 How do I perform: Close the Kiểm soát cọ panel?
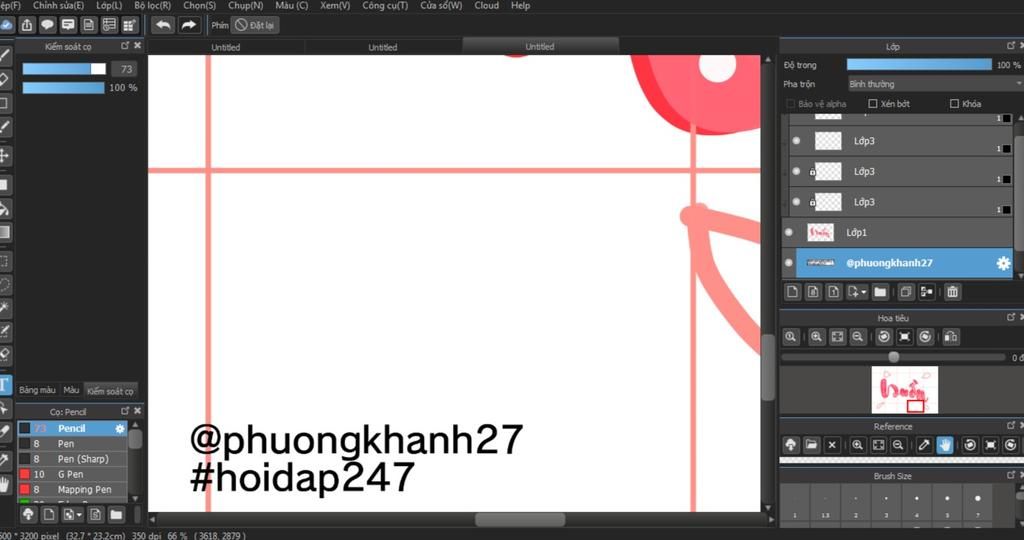137,46
